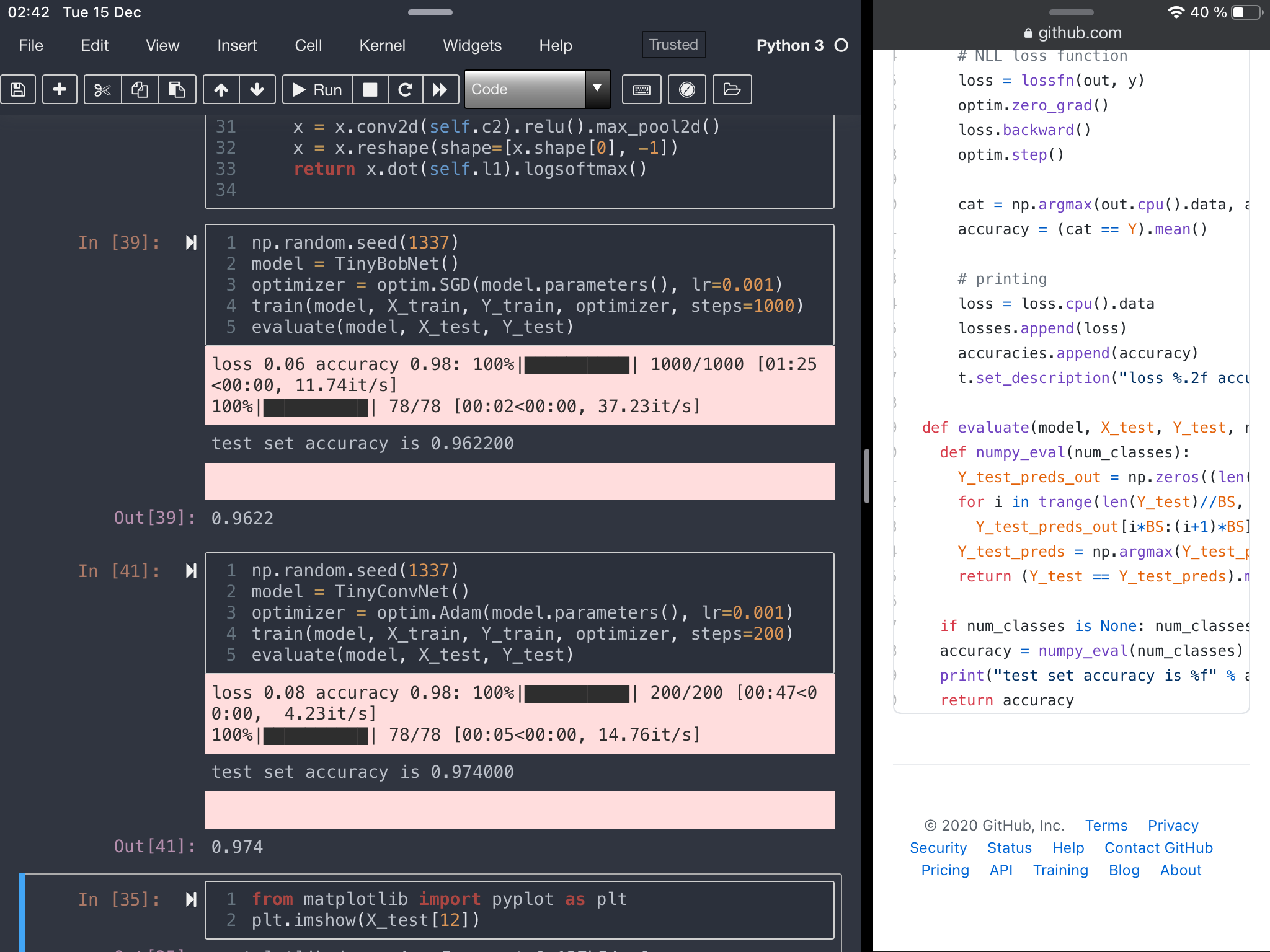
Task: Insert a new cell with the plus icon
Action: (x=60, y=89)
